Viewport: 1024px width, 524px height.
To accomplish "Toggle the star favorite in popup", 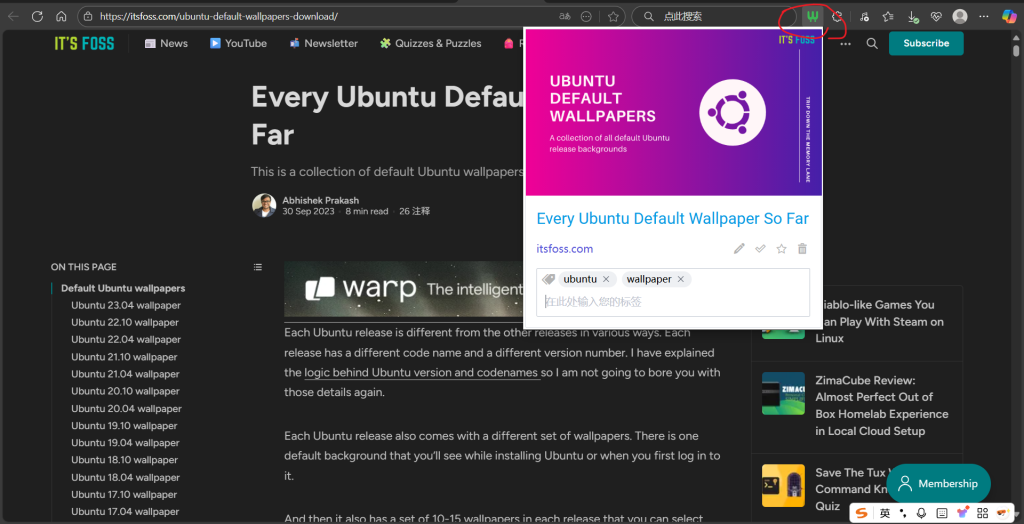I will coord(781,249).
